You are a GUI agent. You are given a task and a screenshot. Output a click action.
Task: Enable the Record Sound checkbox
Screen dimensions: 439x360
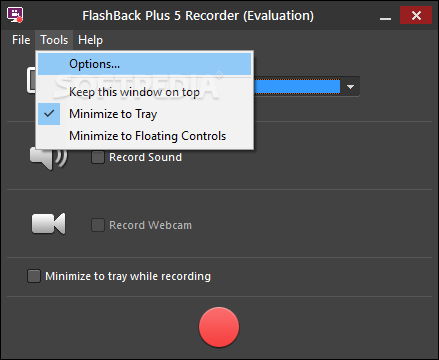point(98,157)
